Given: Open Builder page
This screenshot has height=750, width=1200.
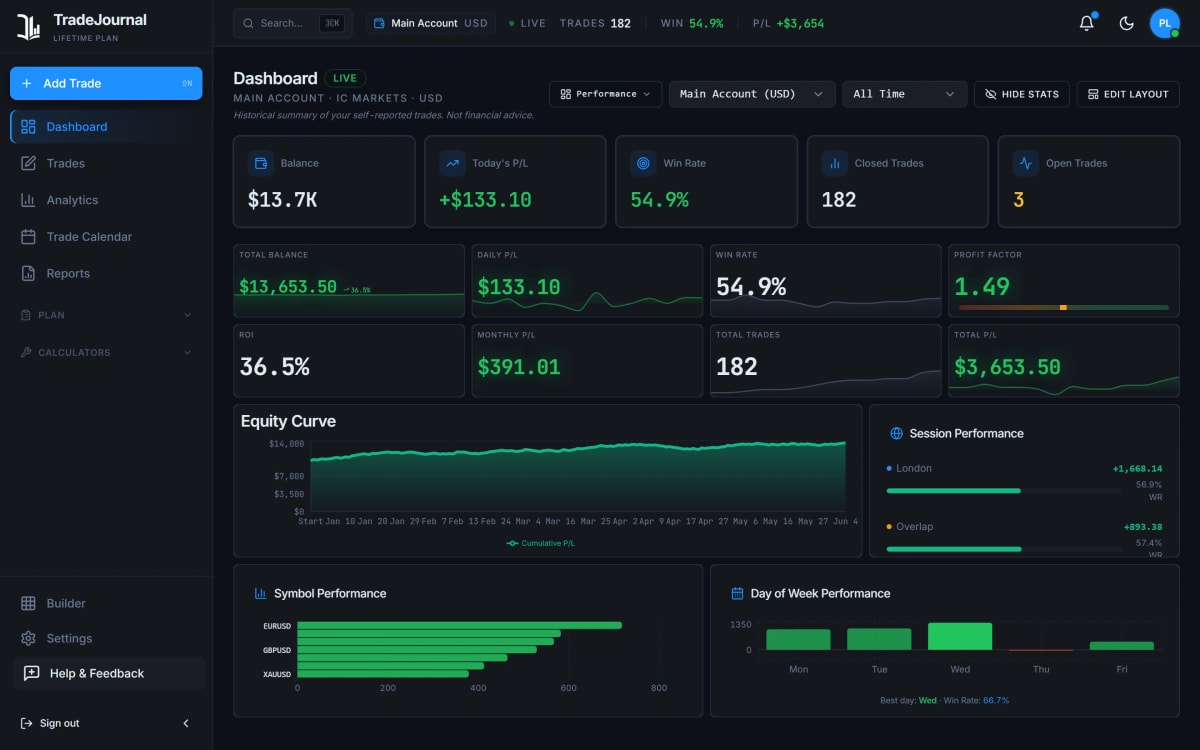Looking at the screenshot, I should pyautogui.click(x=106, y=603).
